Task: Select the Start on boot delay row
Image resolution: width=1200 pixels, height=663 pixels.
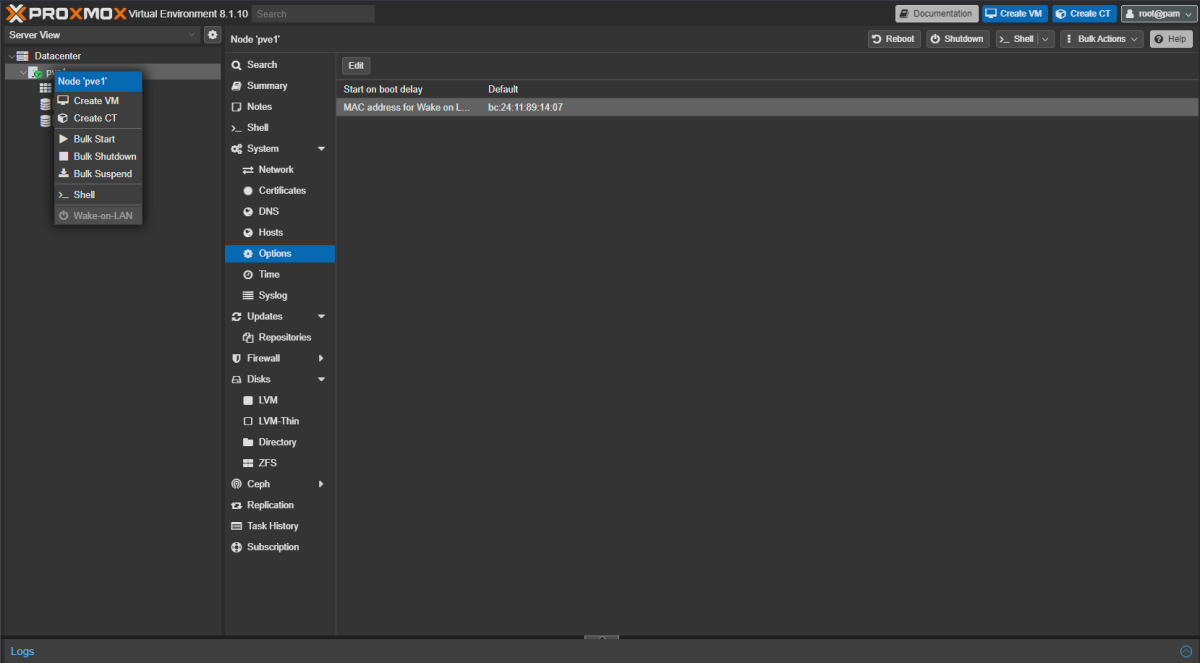Action: click(x=767, y=90)
